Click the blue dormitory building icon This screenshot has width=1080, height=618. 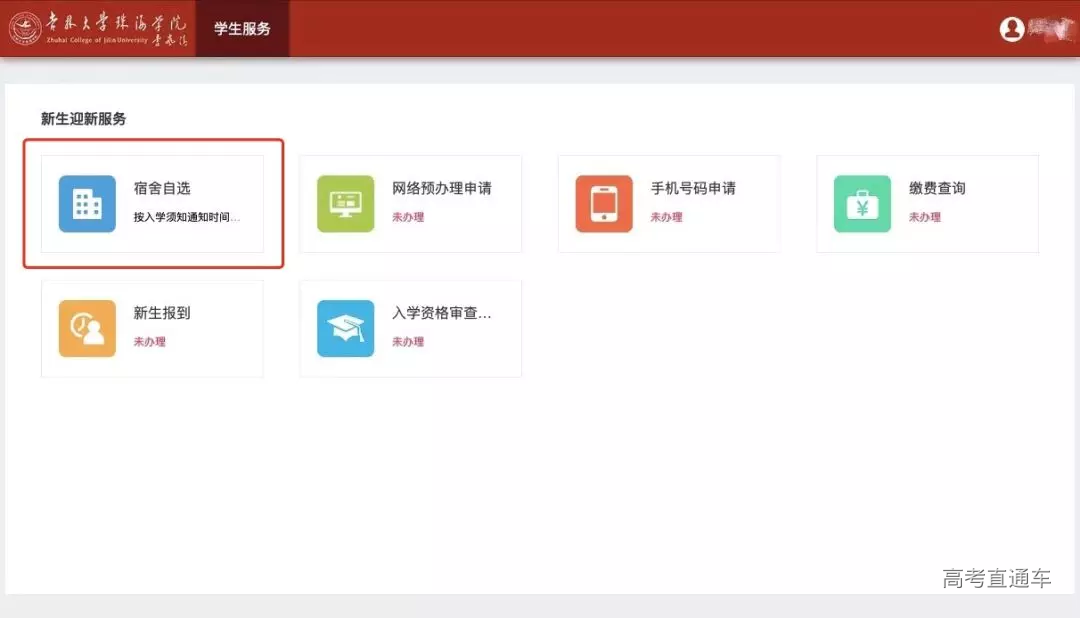pos(87,204)
